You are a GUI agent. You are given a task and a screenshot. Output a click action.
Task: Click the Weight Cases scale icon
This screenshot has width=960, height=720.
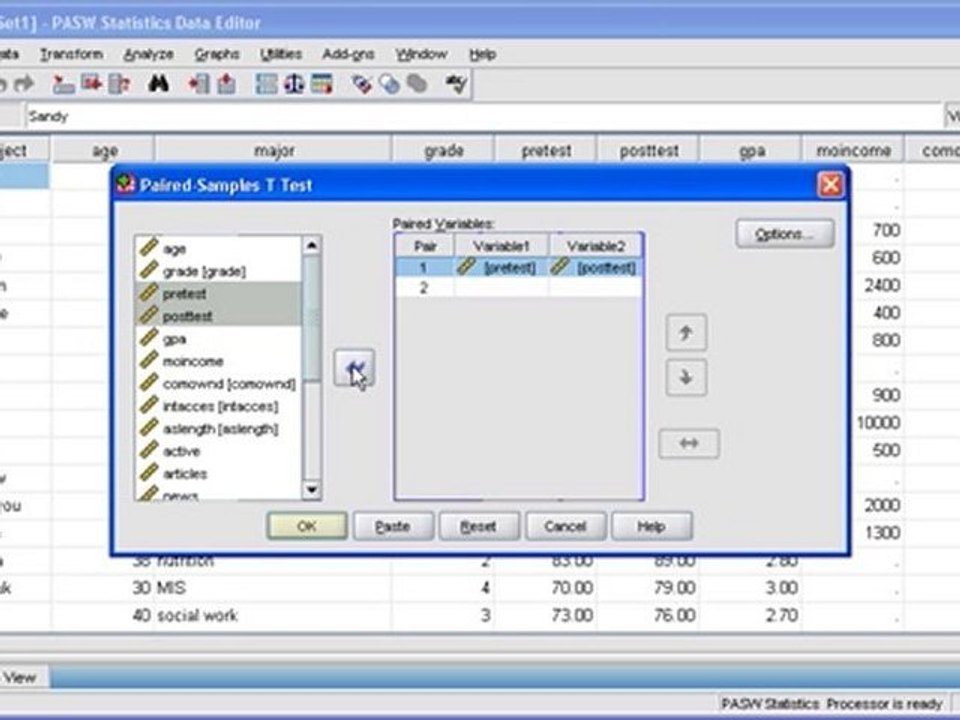[x=294, y=84]
